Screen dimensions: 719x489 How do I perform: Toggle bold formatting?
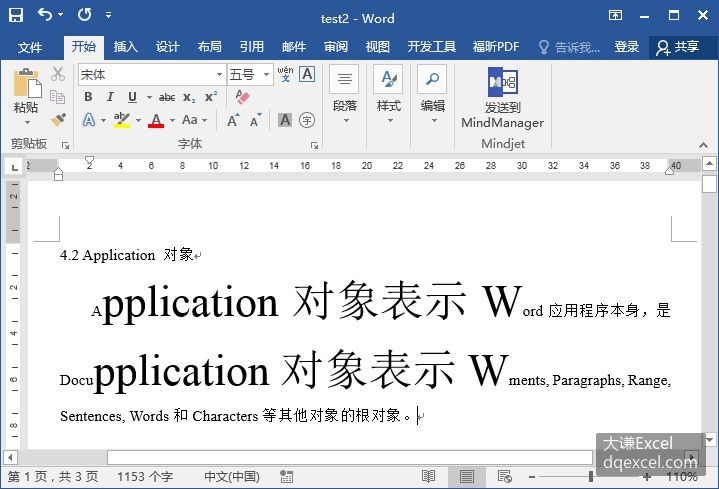[x=88, y=97]
